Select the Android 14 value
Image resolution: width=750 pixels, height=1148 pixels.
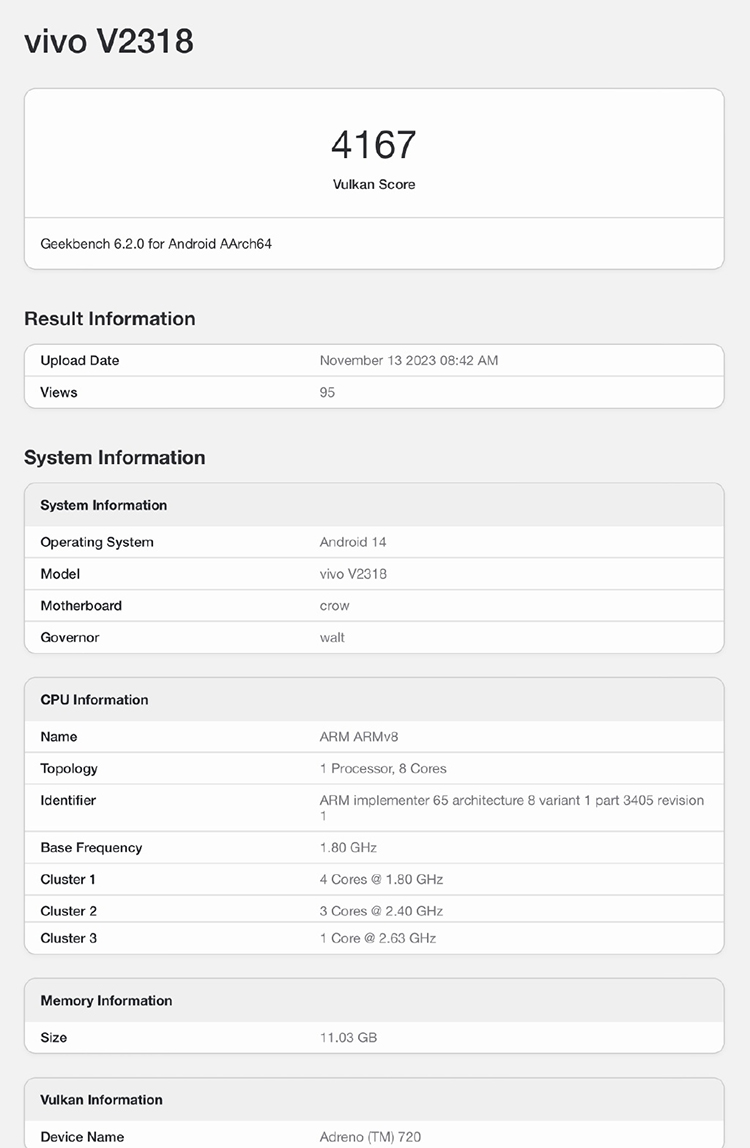tap(352, 542)
